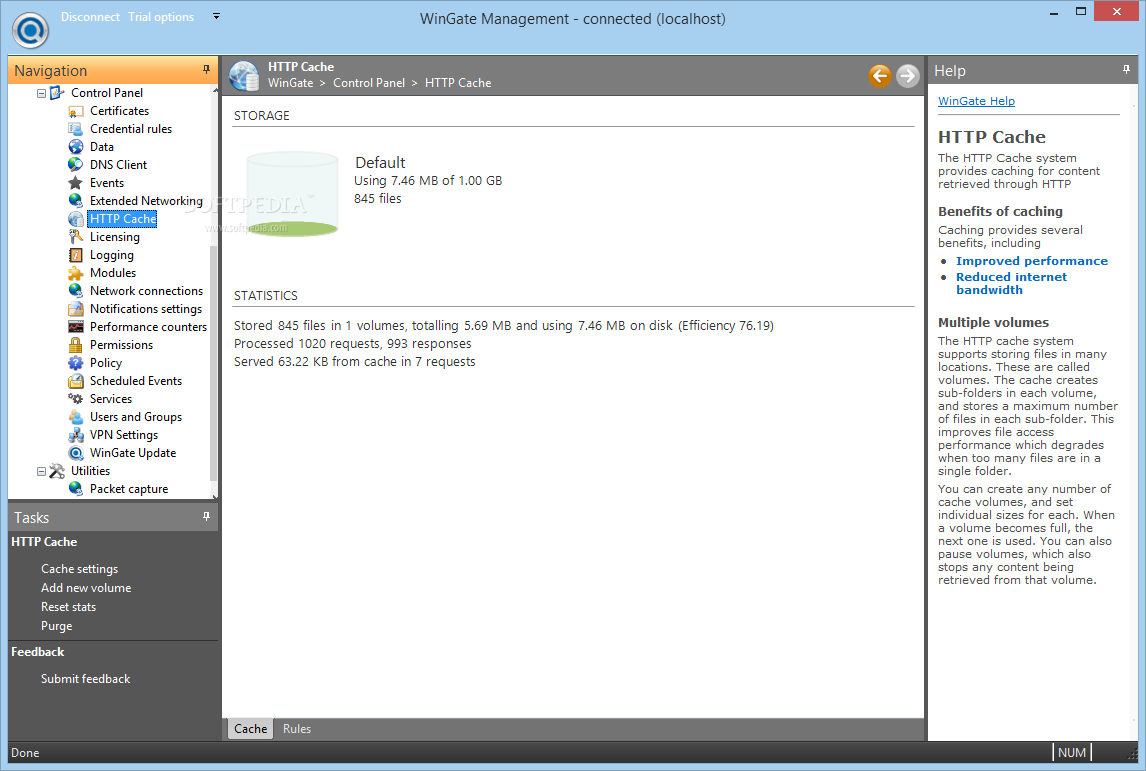Click the Default volume cylinder graphic
1146x771 pixels.
[x=292, y=194]
